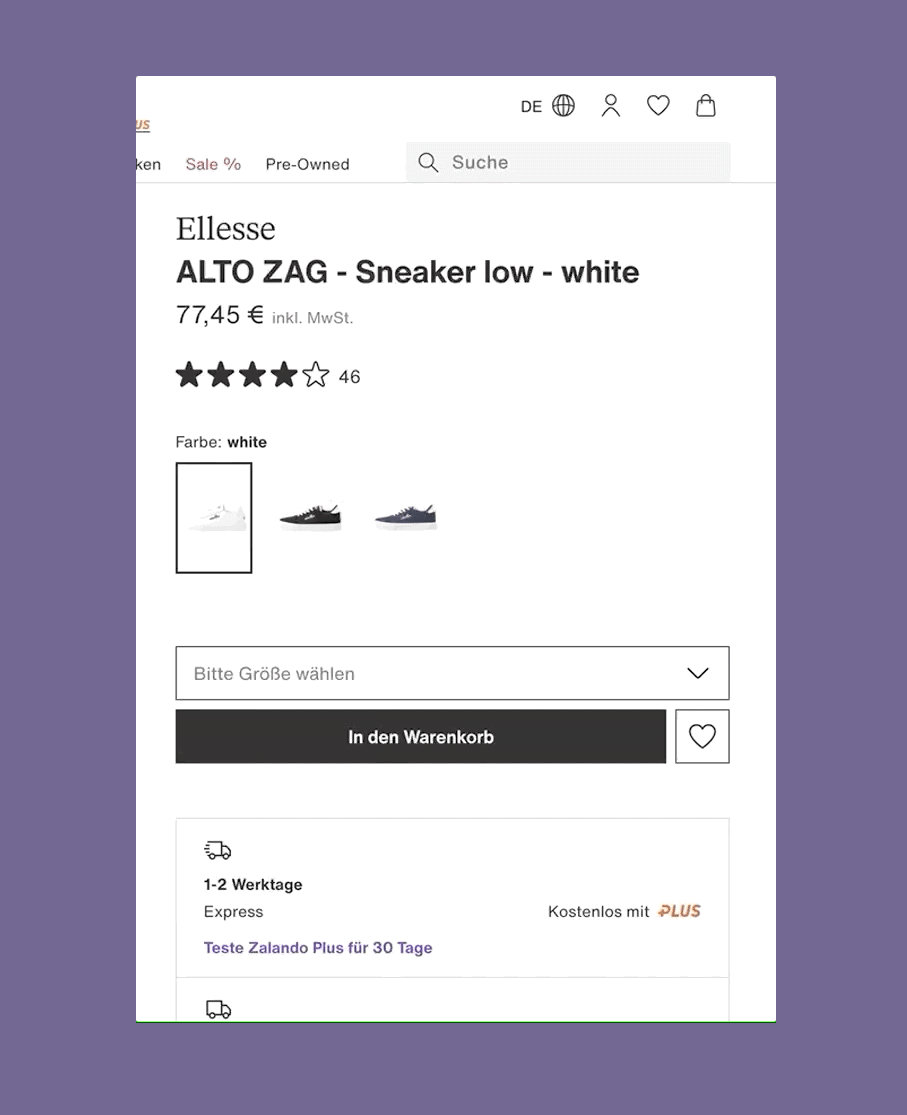Select the white sneaker color option
This screenshot has width=907, height=1115.
(214, 518)
